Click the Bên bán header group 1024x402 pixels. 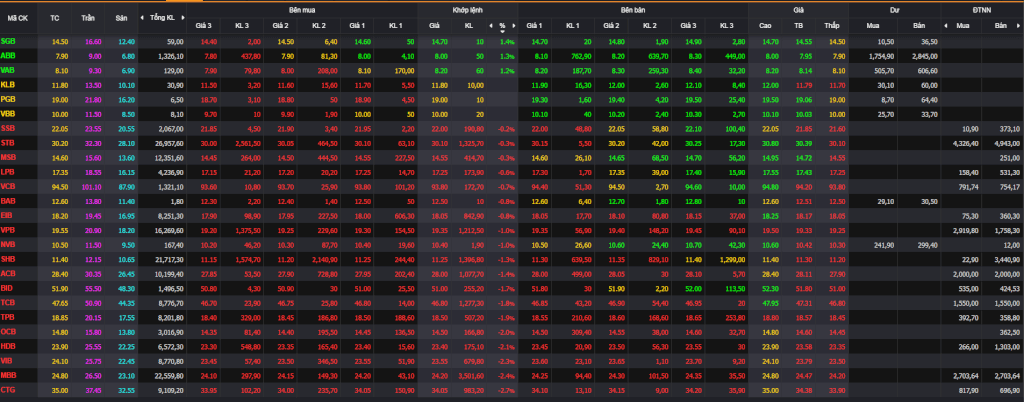pyautogui.click(x=633, y=11)
